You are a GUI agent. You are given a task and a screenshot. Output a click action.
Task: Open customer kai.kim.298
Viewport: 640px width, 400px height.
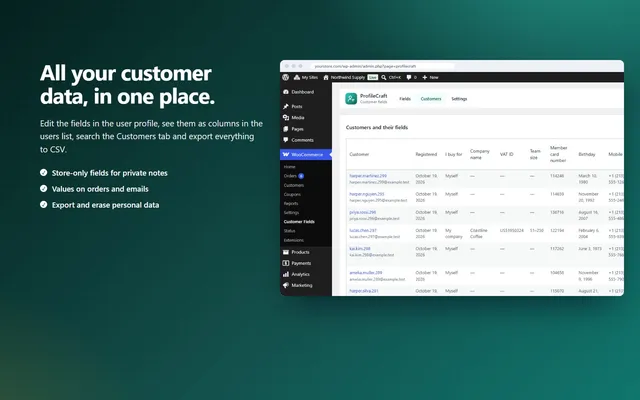tap(360, 249)
